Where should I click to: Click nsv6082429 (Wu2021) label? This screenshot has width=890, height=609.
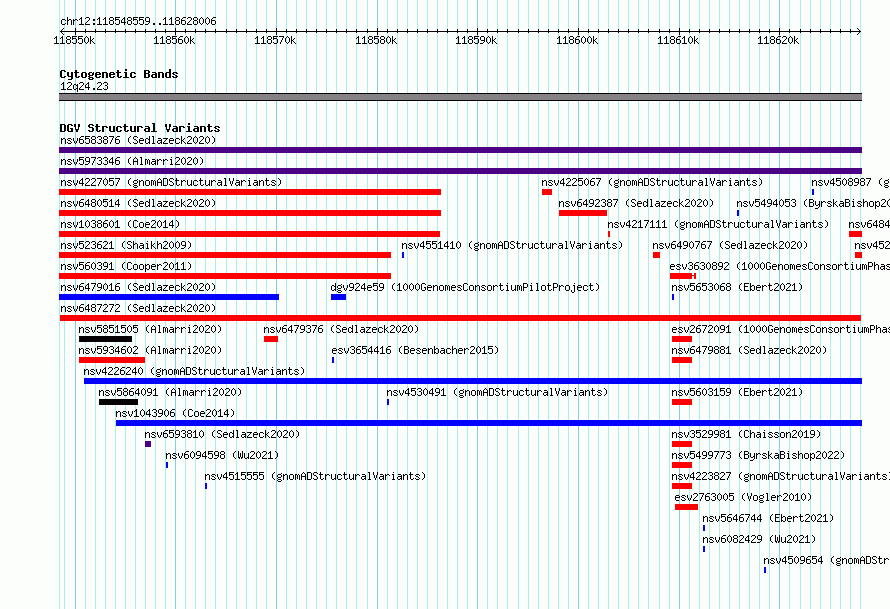click(x=759, y=539)
